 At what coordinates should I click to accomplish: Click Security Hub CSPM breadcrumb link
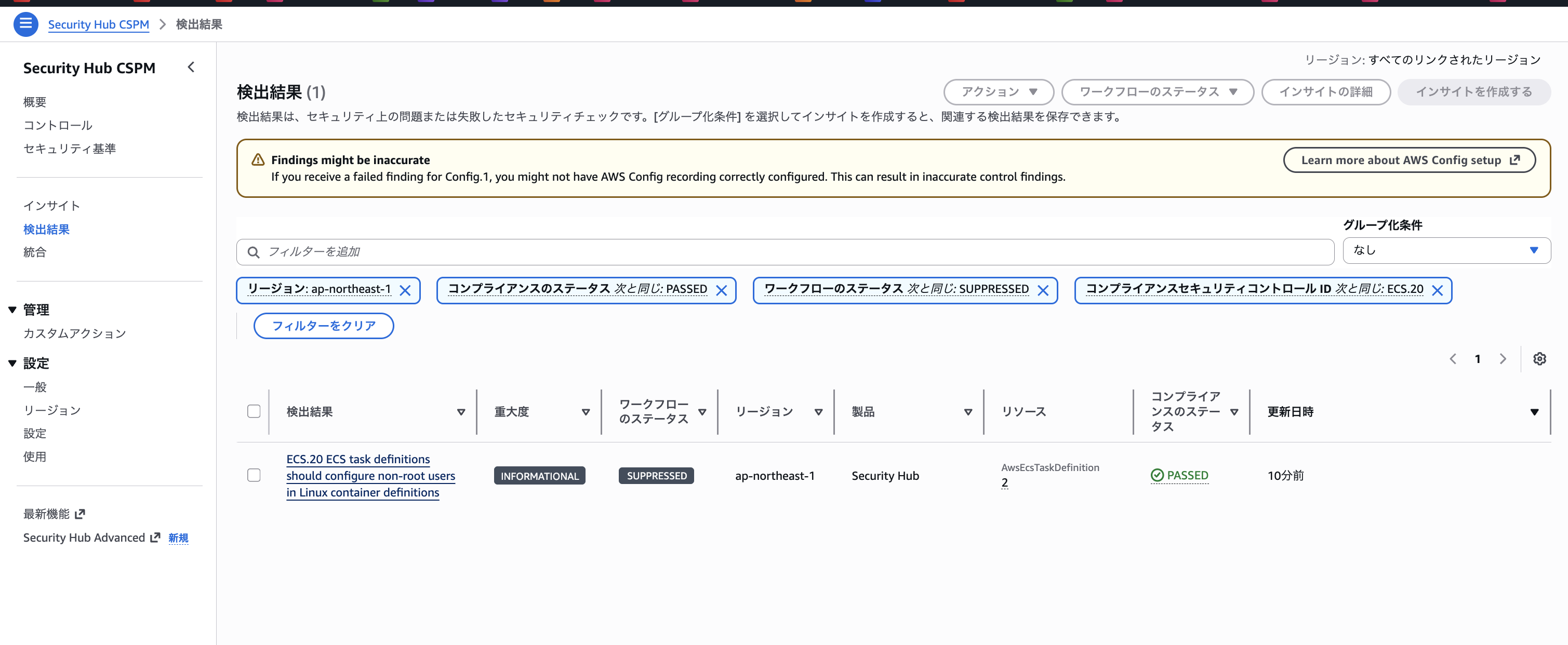99,24
